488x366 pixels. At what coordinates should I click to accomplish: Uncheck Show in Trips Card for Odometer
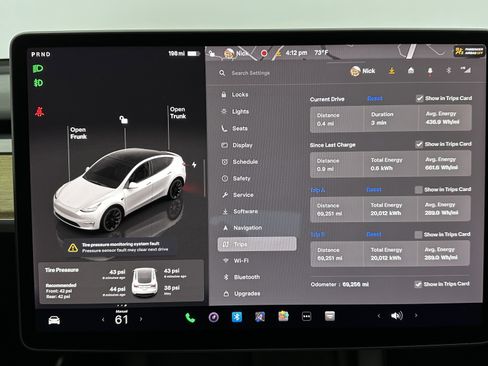pyautogui.click(x=418, y=284)
